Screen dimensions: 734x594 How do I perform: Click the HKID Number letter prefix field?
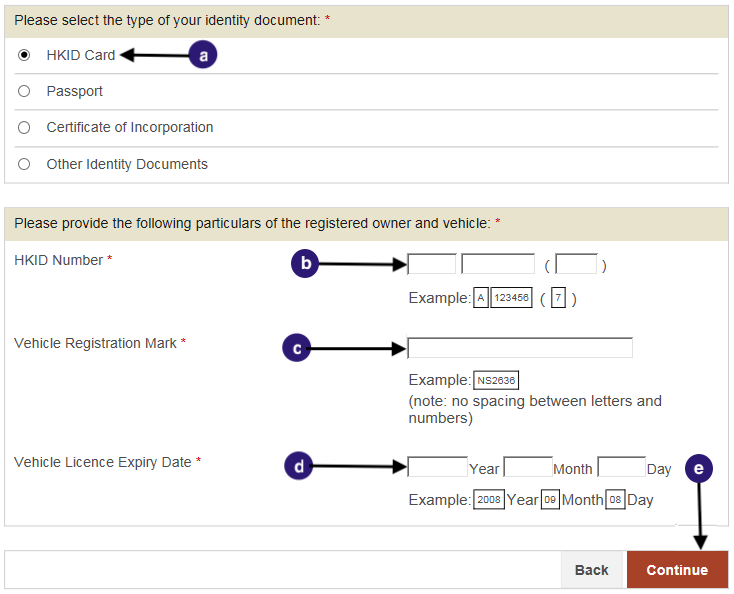(432, 264)
